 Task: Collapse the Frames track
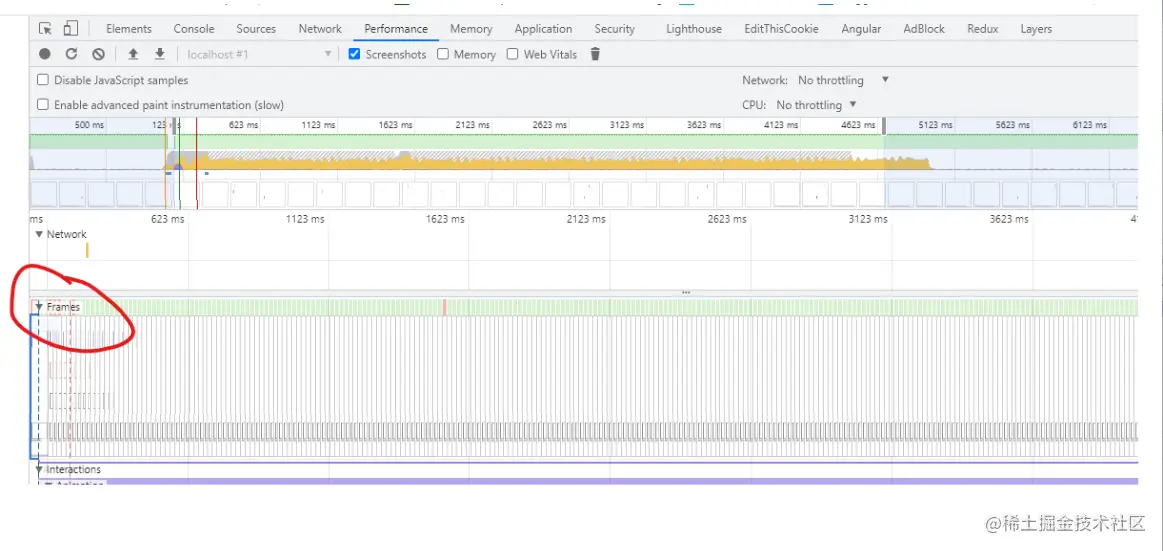coord(39,306)
